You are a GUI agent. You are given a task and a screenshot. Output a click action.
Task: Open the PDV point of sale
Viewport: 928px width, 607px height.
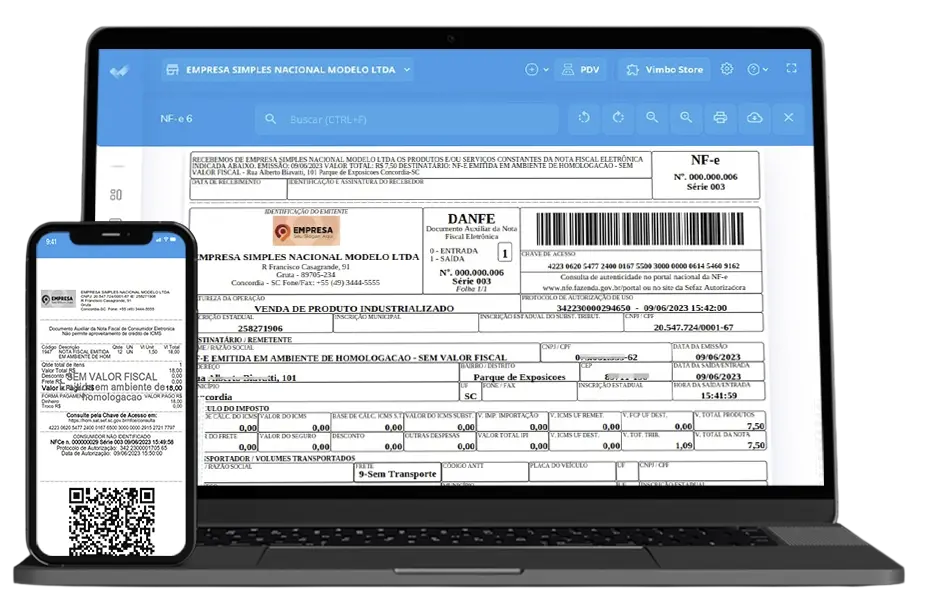[581, 70]
